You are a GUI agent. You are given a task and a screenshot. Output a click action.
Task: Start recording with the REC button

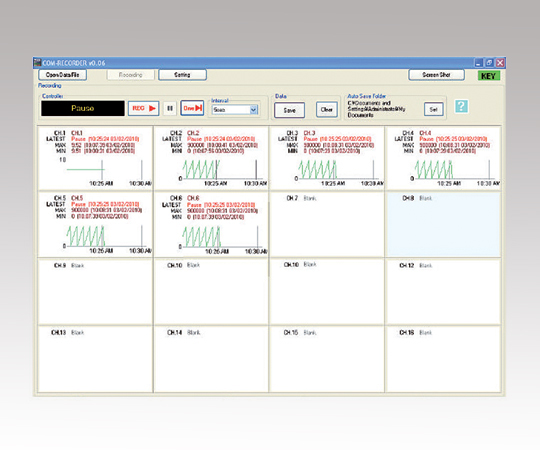pyautogui.click(x=143, y=108)
